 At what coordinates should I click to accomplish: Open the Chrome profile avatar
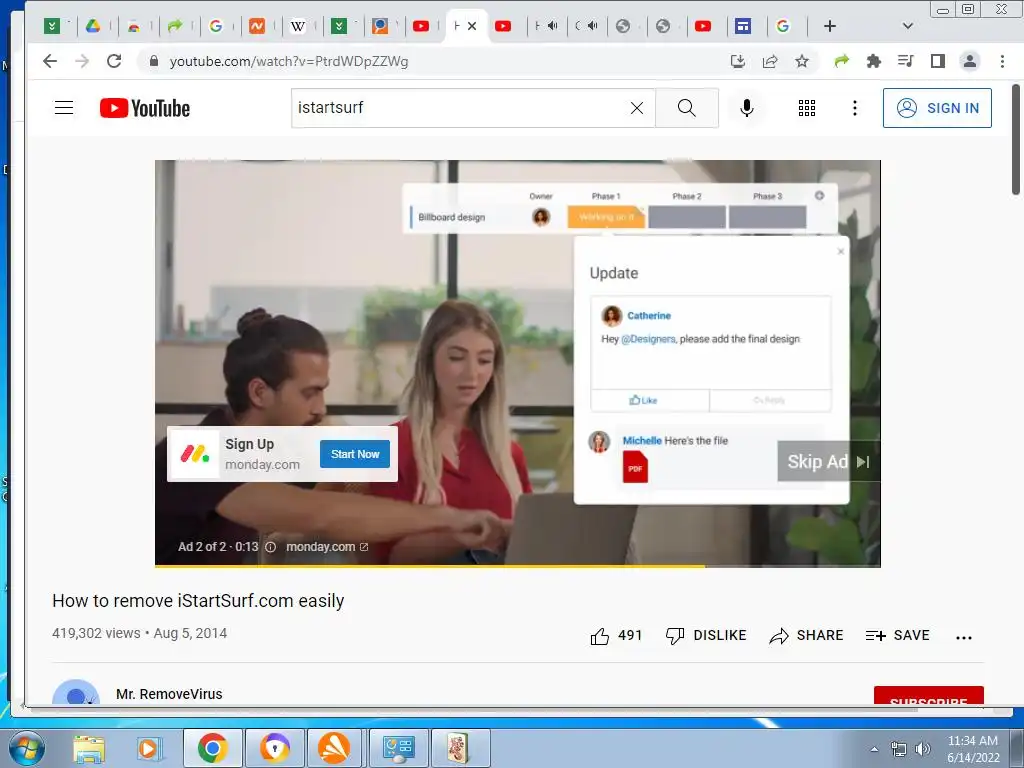(970, 61)
